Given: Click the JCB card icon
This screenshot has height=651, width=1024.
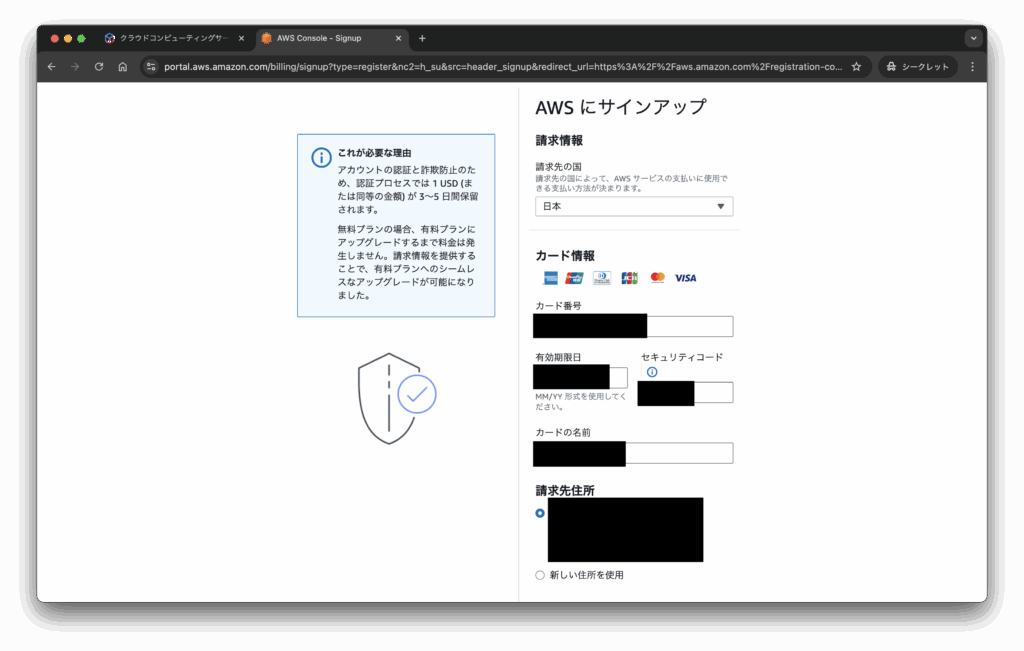Looking at the screenshot, I should pyautogui.click(x=629, y=278).
